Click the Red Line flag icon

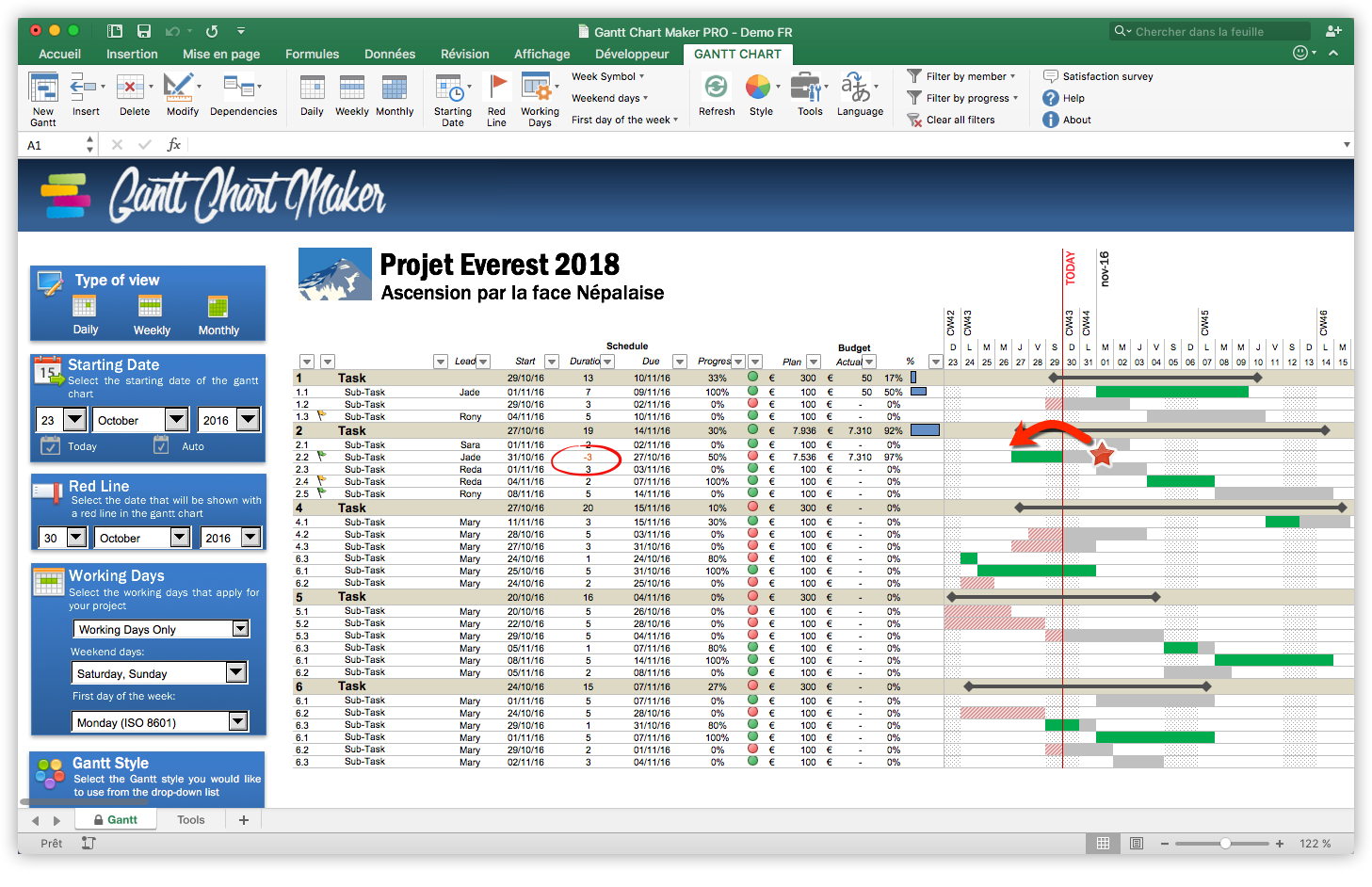point(497,88)
